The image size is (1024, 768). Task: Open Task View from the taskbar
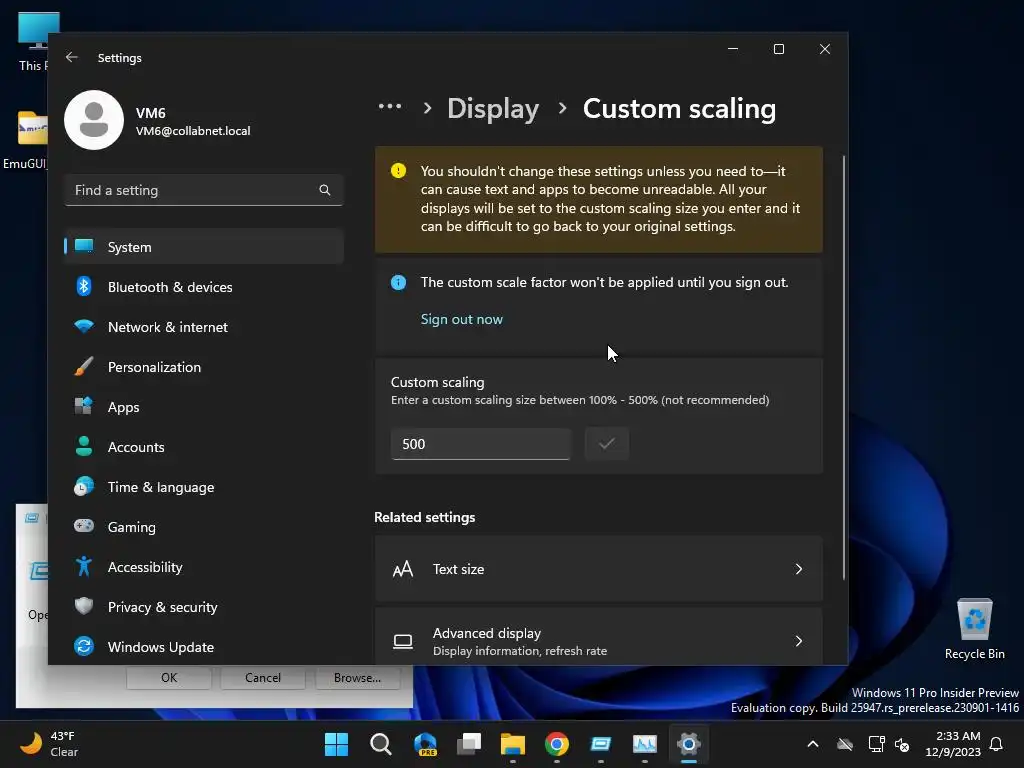469,744
